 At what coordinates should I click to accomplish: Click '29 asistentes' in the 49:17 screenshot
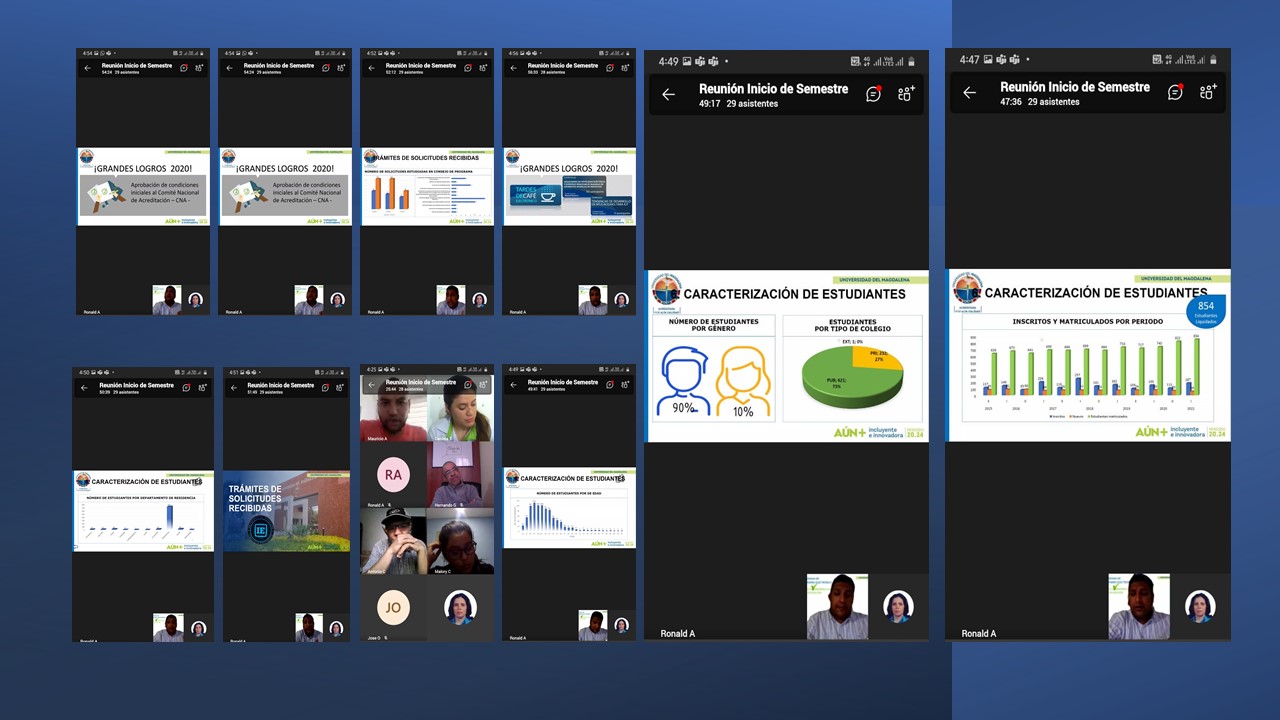(752, 104)
